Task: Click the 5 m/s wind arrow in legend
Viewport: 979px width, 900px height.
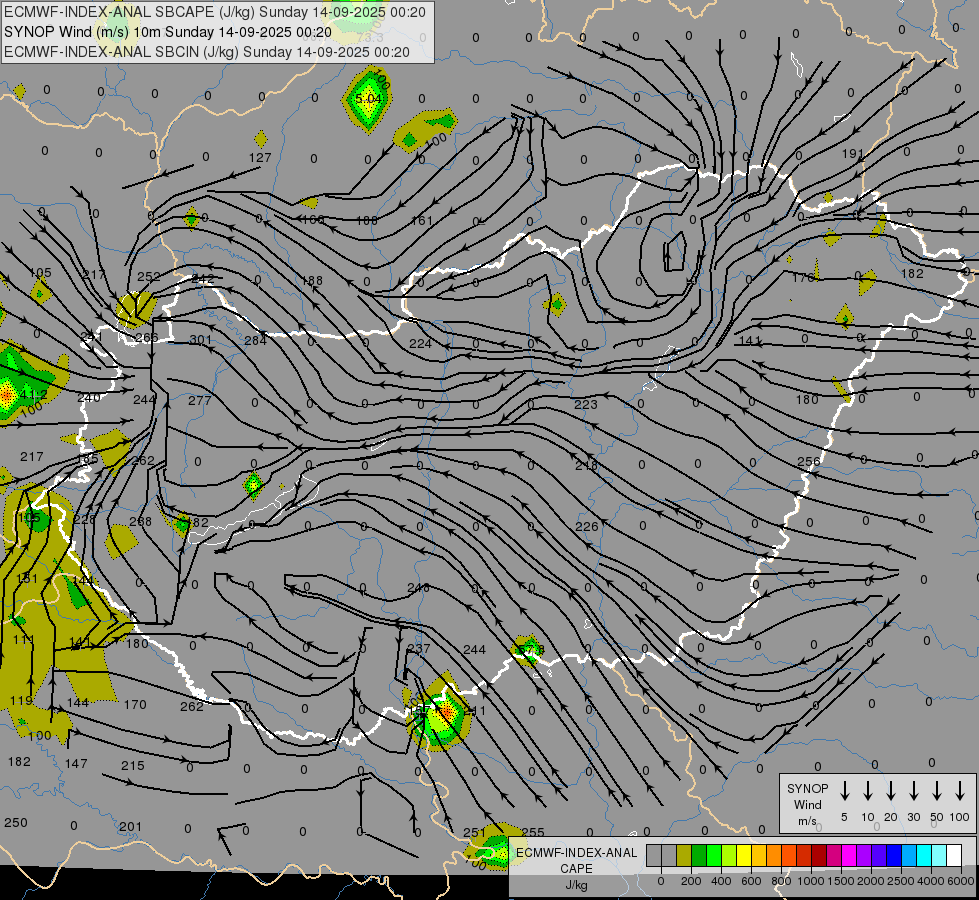Action: tap(845, 791)
